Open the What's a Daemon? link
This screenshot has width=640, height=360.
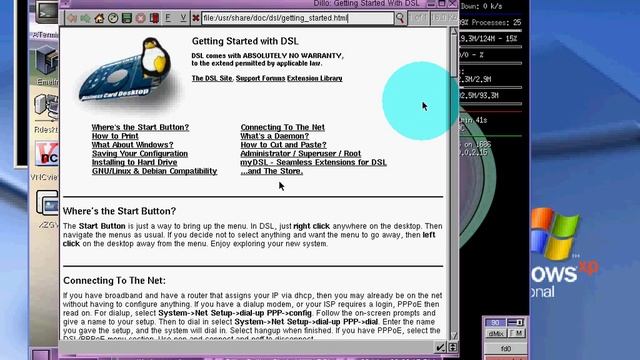click(275, 136)
